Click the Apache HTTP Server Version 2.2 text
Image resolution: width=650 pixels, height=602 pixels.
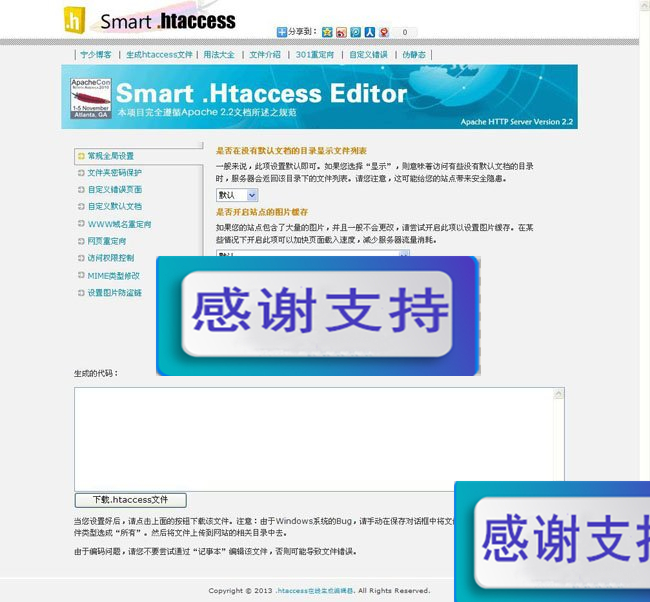click(517, 122)
